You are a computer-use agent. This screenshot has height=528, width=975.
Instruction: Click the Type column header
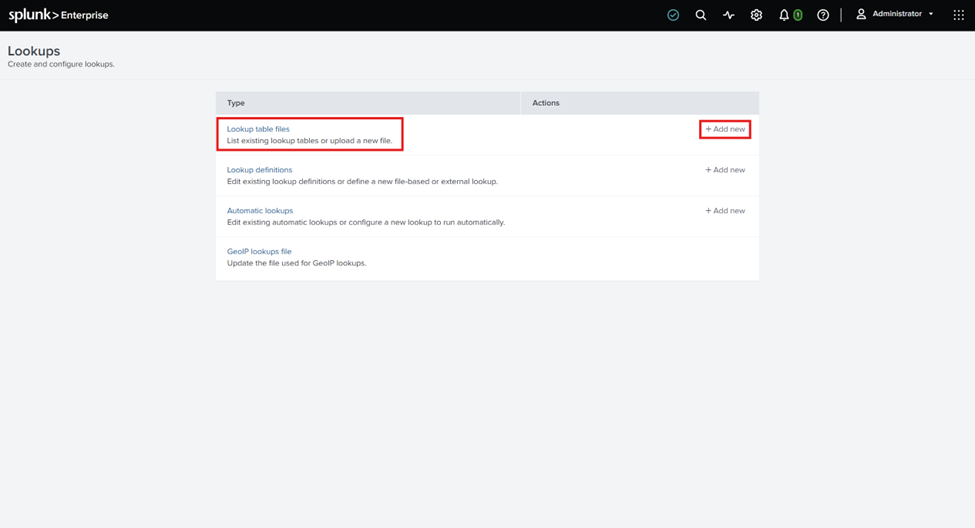368,103
